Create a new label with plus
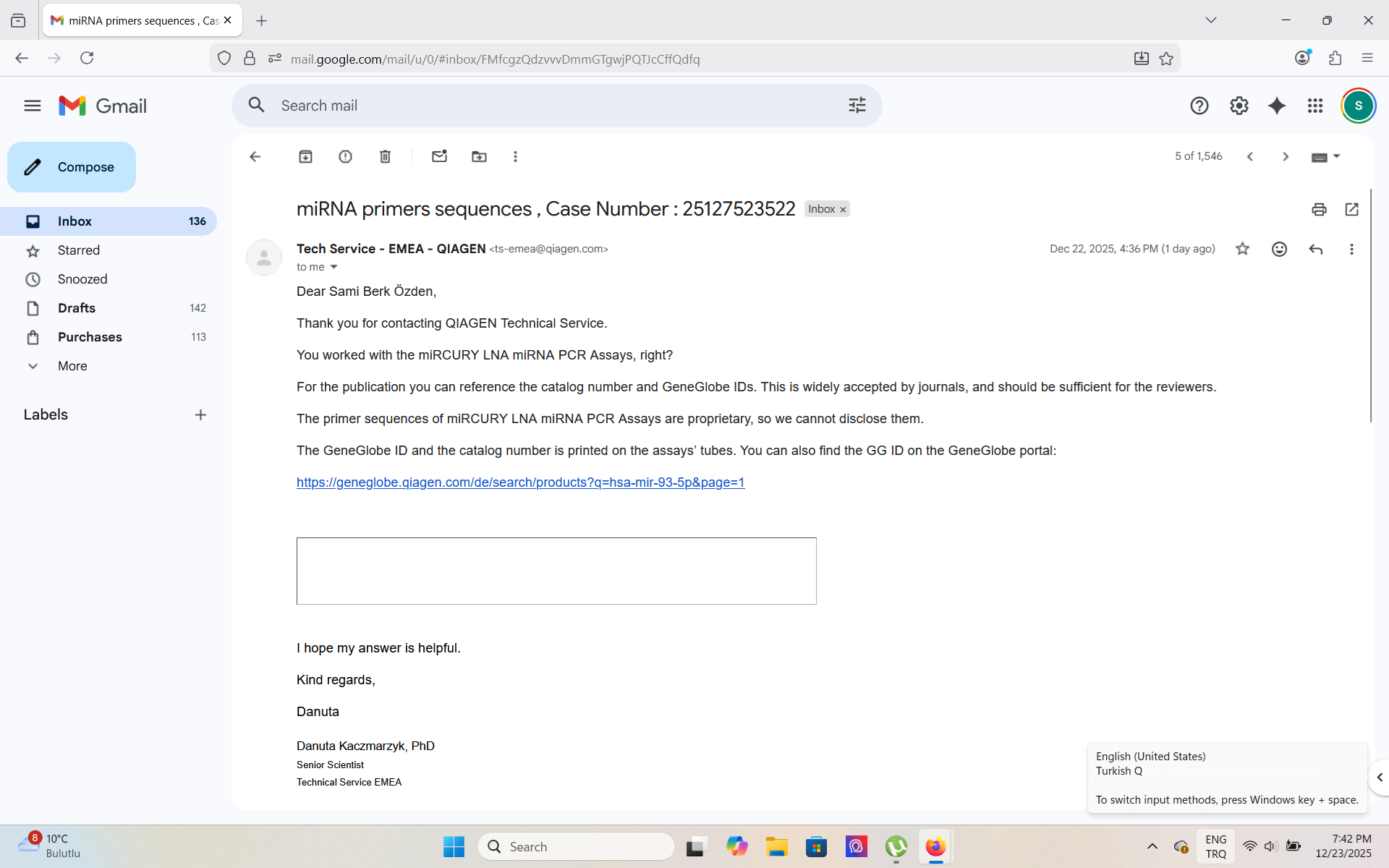The width and height of the screenshot is (1389, 868). pos(200,414)
